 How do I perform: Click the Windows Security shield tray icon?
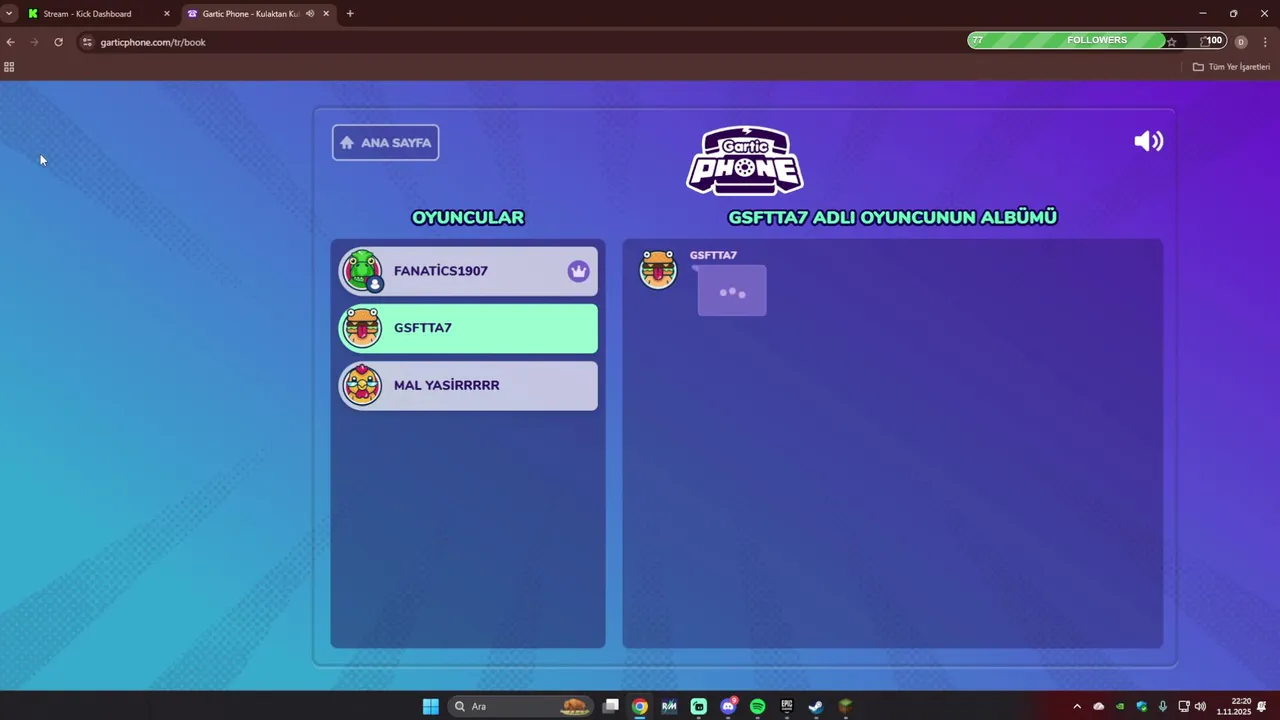click(x=1141, y=706)
